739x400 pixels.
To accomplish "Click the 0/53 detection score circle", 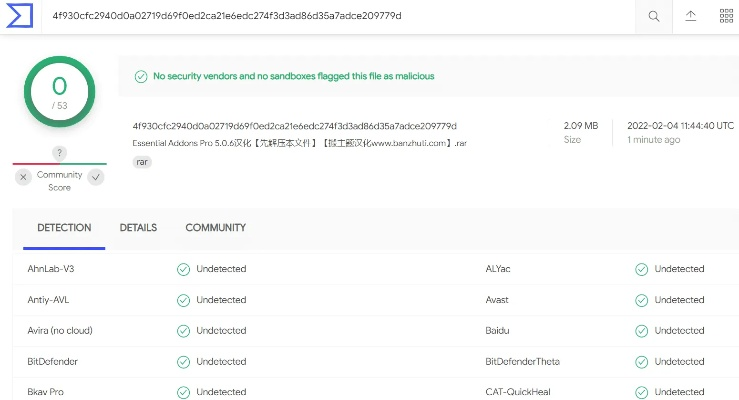I will pyautogui.click(x=59, y=91).
